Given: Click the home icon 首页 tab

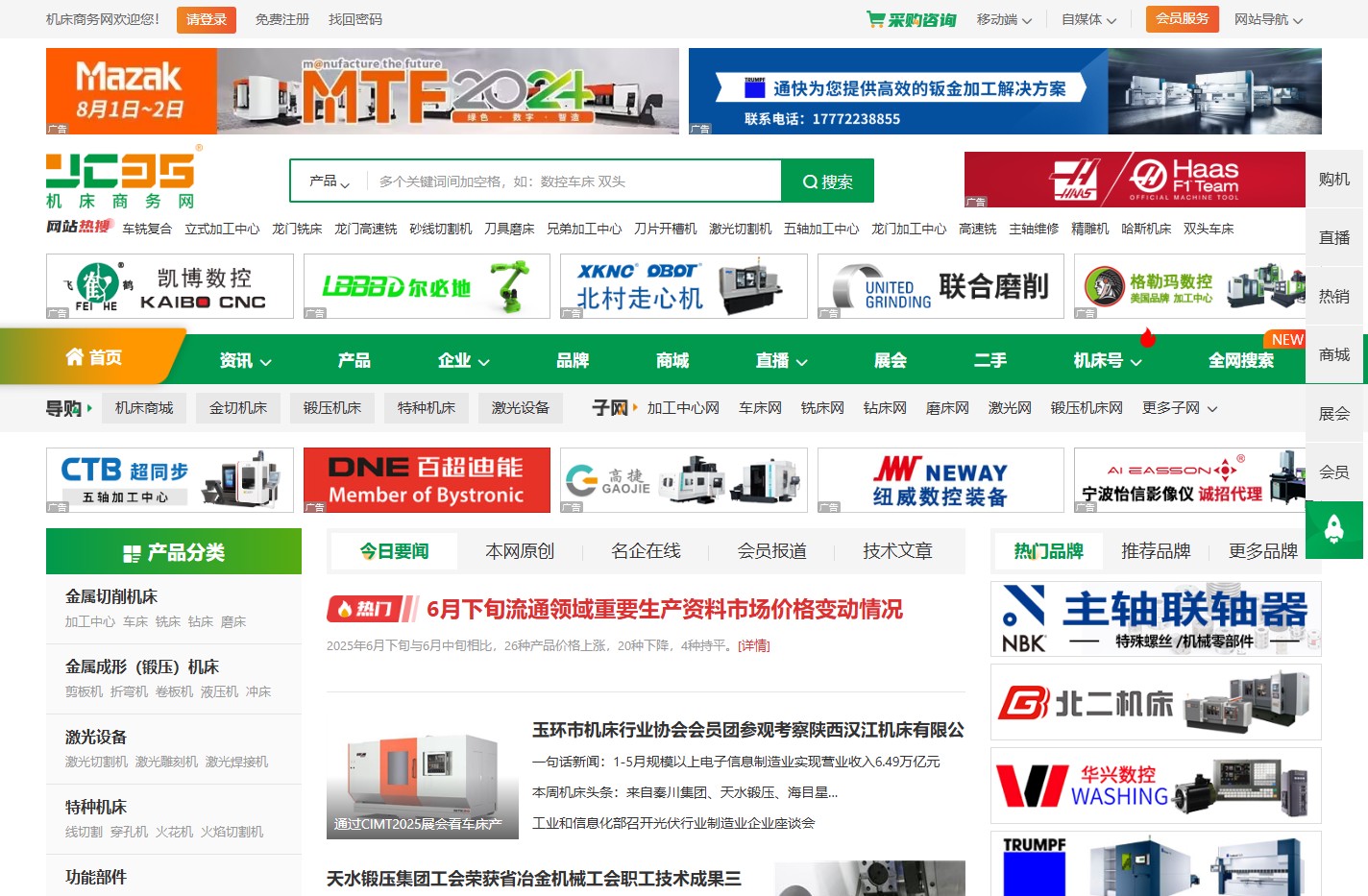Looking at the screenshot, I should tap(93, 357).
